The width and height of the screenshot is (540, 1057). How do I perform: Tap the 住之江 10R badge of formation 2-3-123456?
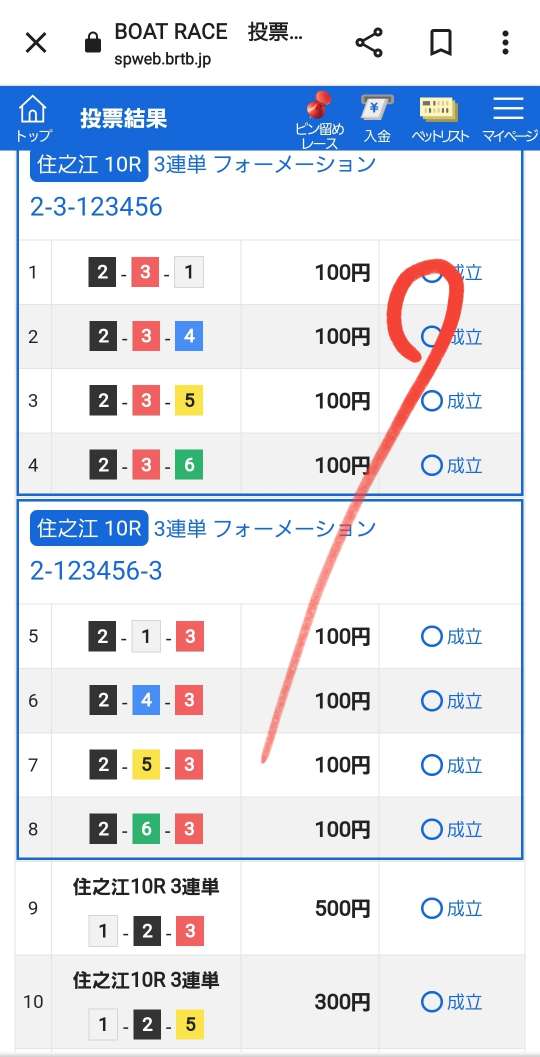tap(89, 165)
